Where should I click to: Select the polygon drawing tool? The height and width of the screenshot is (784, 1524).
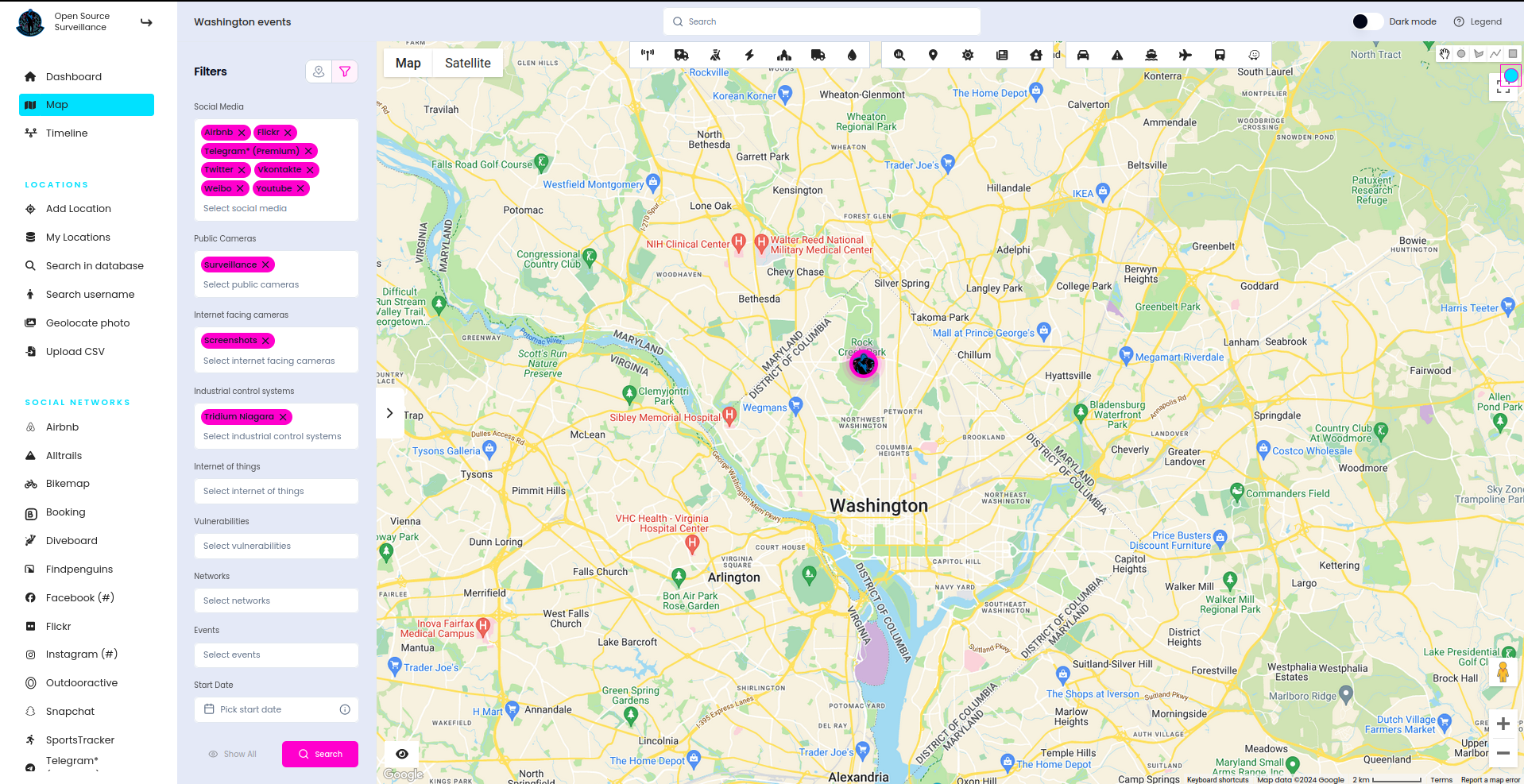coord(1479,54)
